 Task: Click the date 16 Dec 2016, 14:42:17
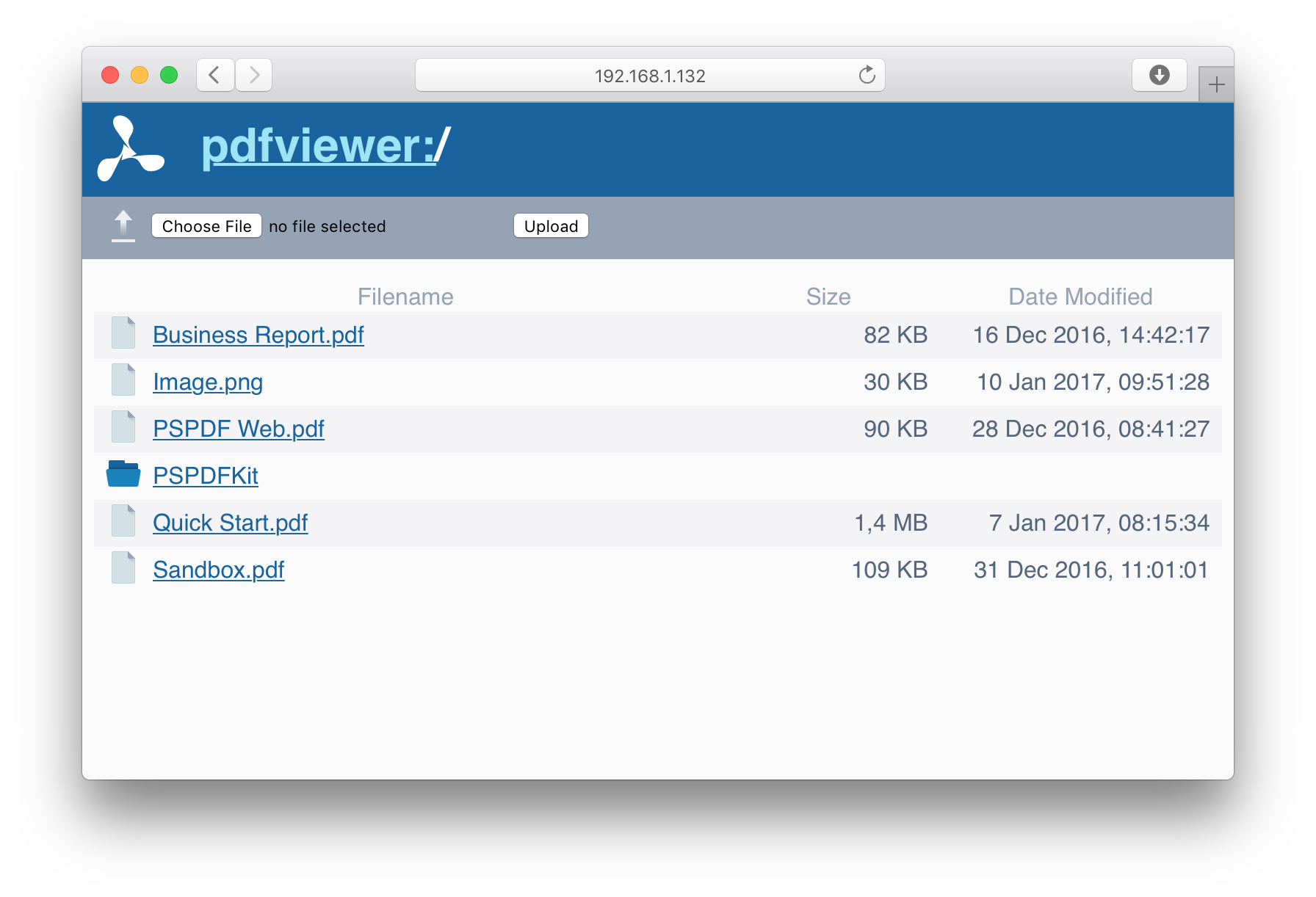coord(1091,335)
